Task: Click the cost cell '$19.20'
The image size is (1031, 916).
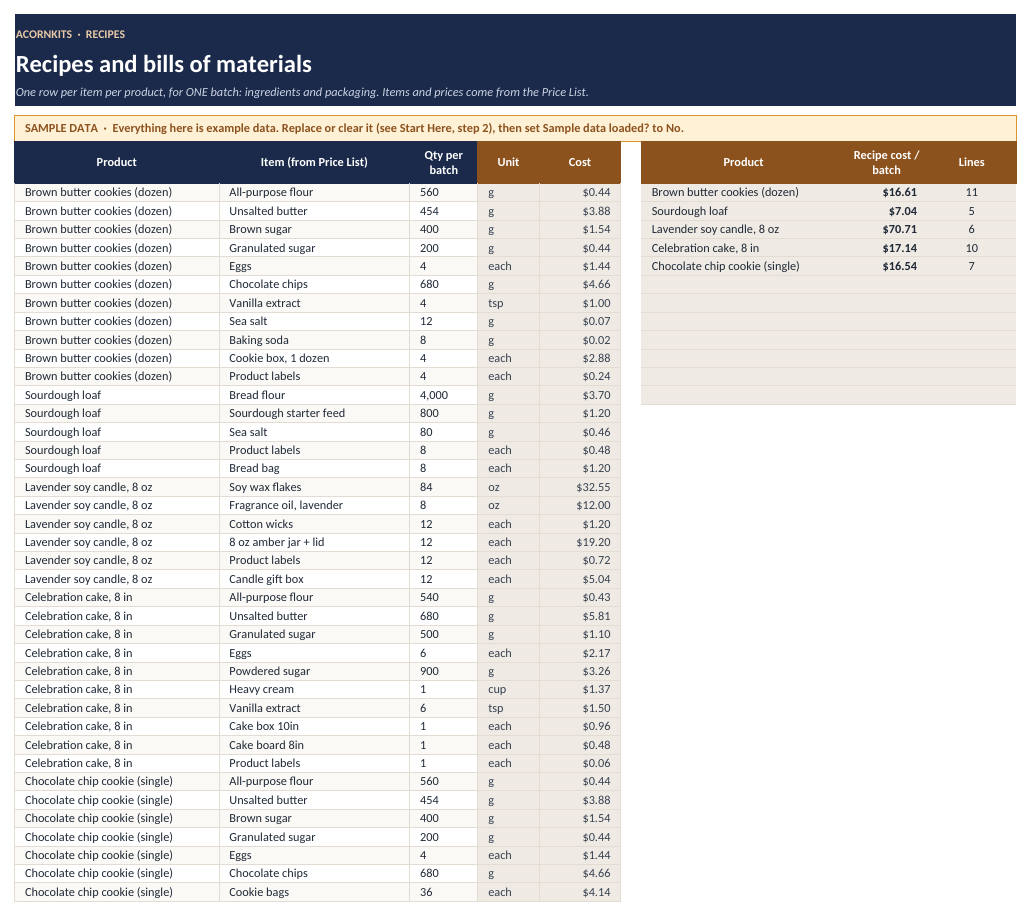Action: pos(579,542)
